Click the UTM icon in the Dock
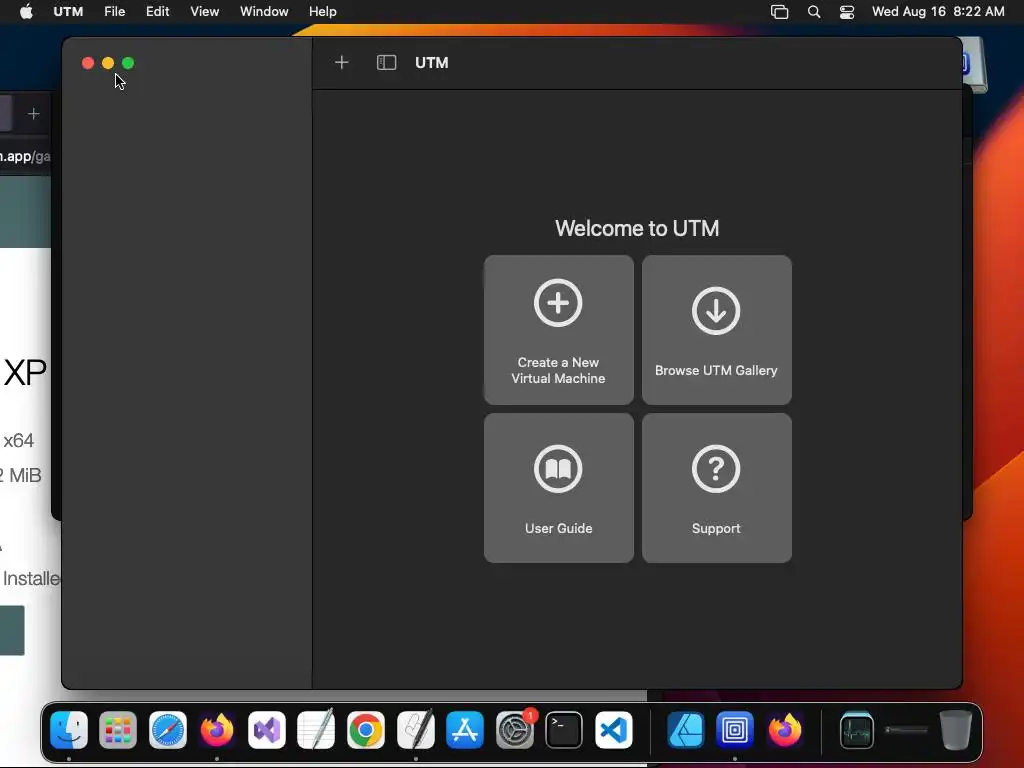The width and height of the screenshot is (1024, 768). [x=735, y=729]
